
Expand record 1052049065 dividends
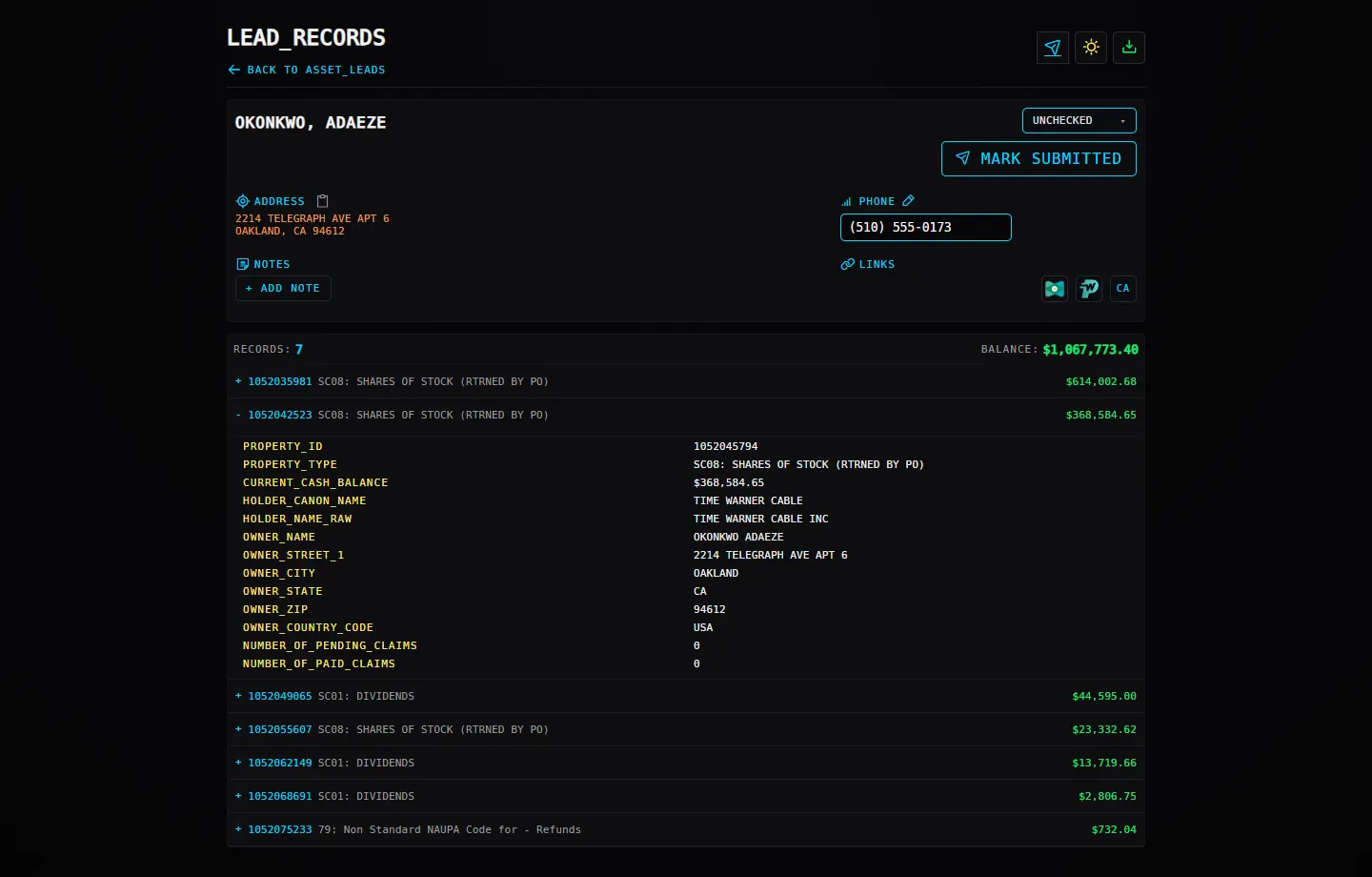point(686,696)
